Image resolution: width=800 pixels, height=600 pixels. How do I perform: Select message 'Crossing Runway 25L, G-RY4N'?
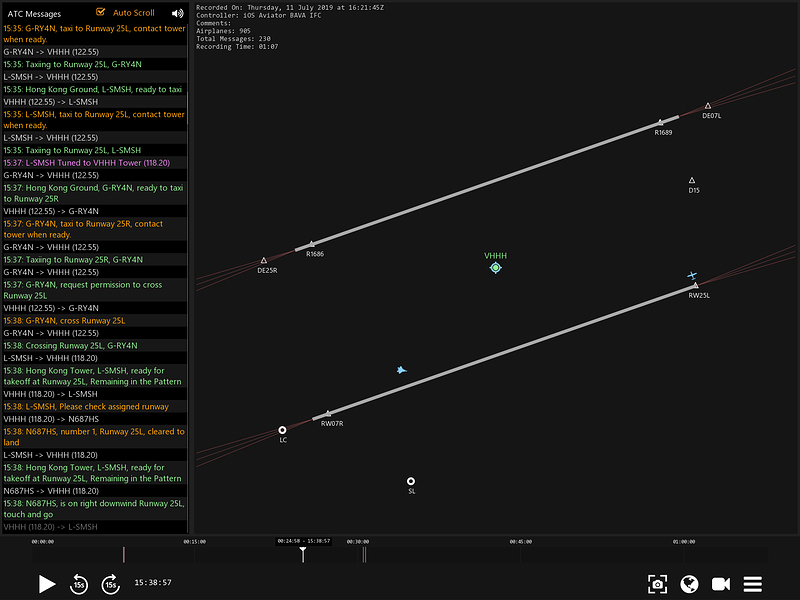94,345
